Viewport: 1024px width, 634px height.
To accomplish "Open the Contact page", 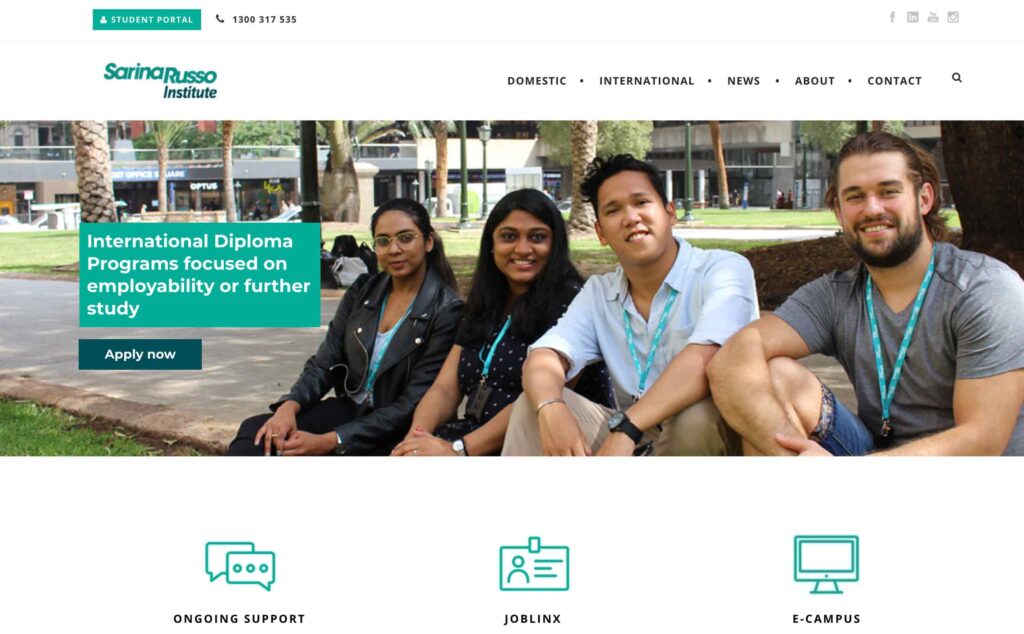I will (894, 81).
